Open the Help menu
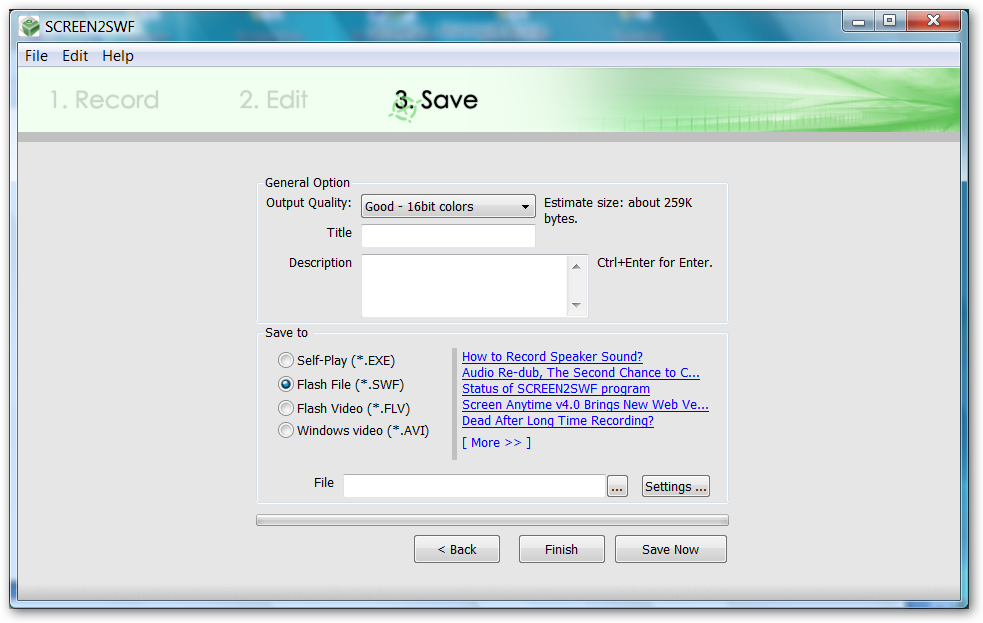The width and height of the screenshot is (983, 623). point(118,56)
